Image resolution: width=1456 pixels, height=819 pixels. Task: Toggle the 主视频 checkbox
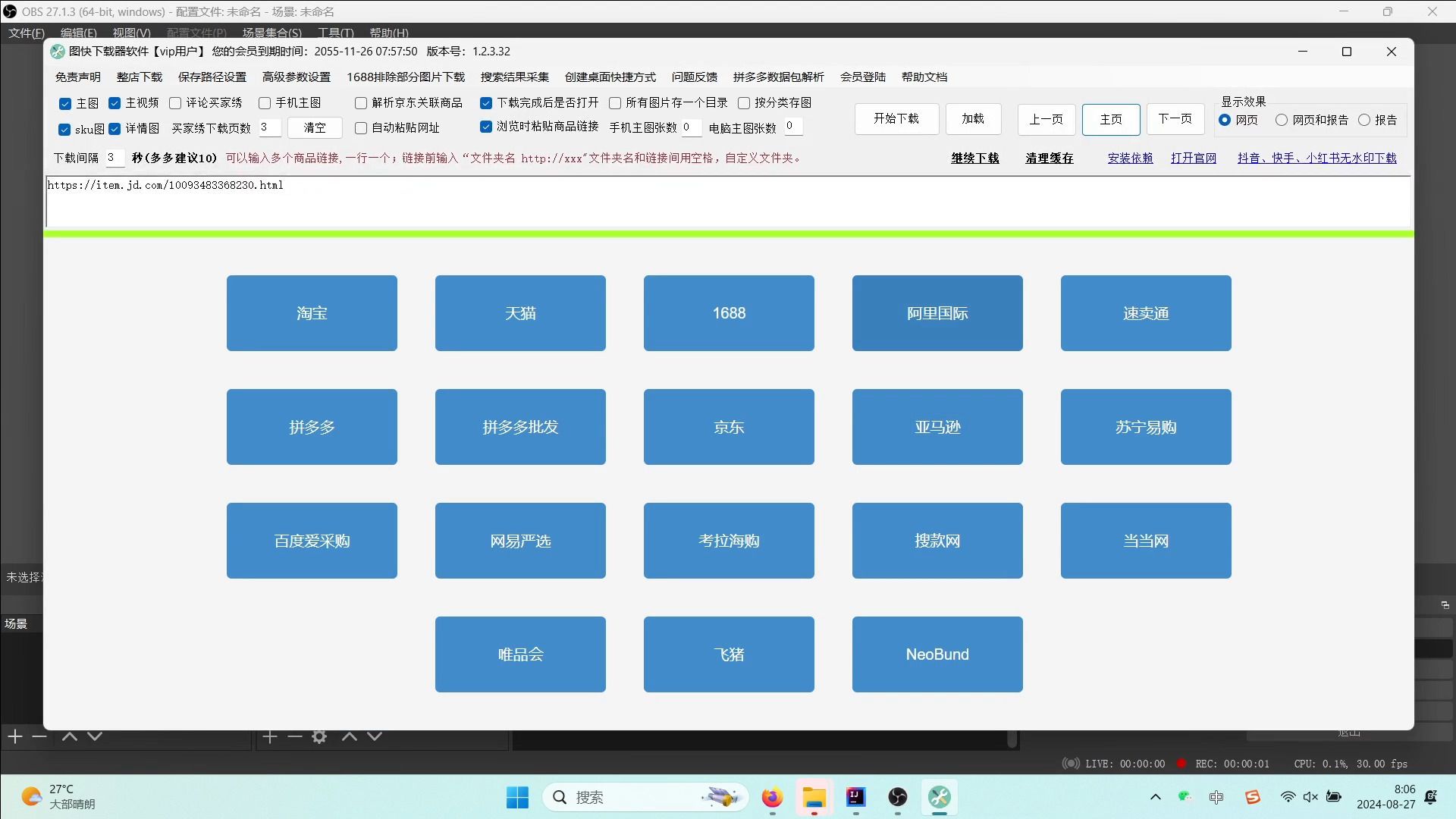coord(115,103)
